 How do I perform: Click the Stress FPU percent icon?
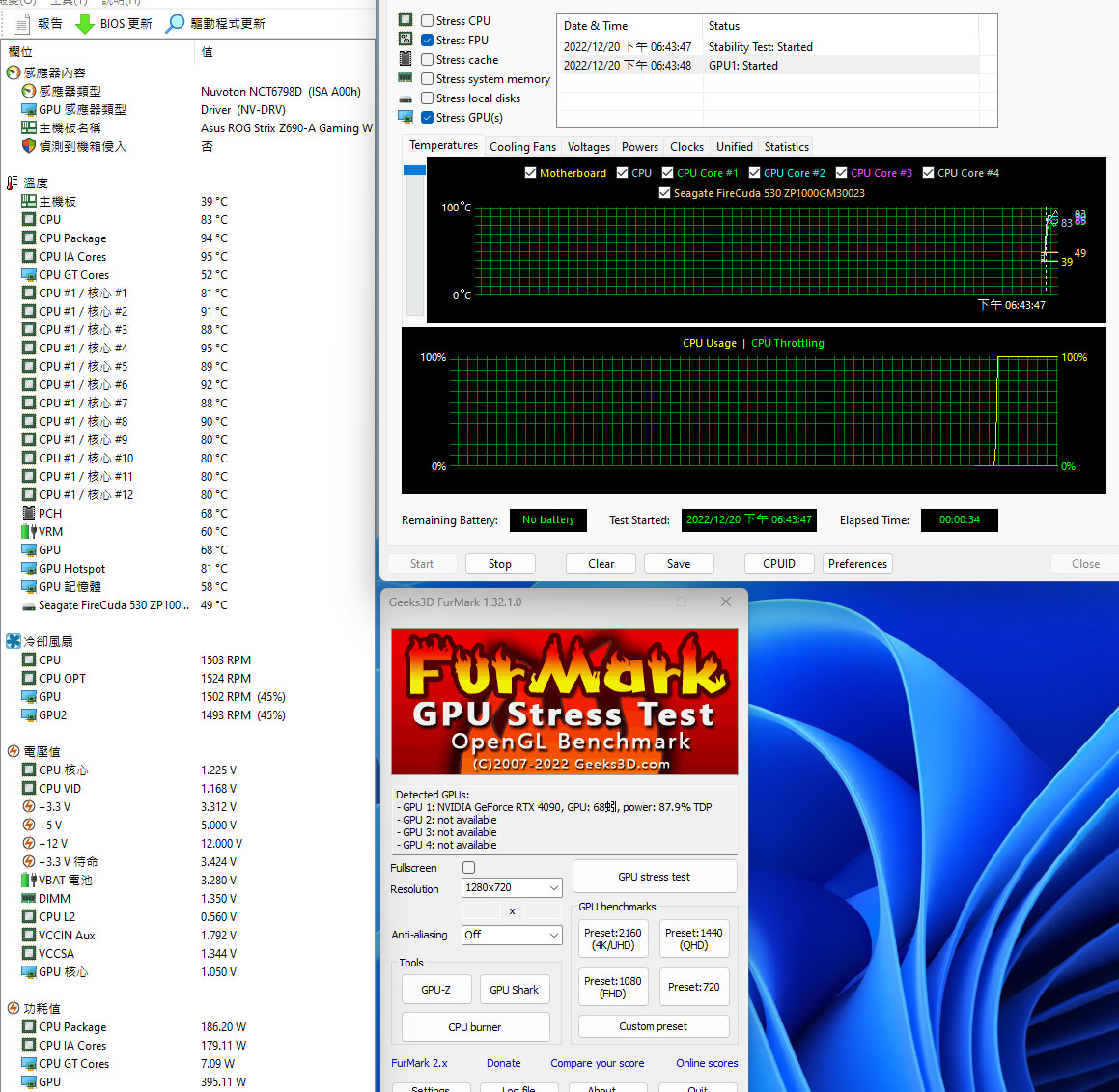pyautogui.click(x=406, y=40)
